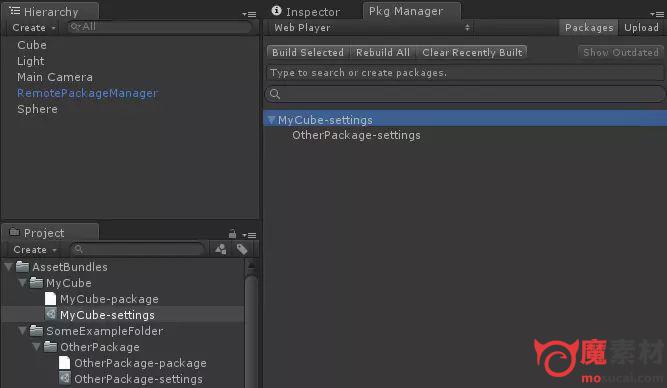The image size is (667, 388).
Task: Switch to the Inspector tab
Action: tap(306, 11)
